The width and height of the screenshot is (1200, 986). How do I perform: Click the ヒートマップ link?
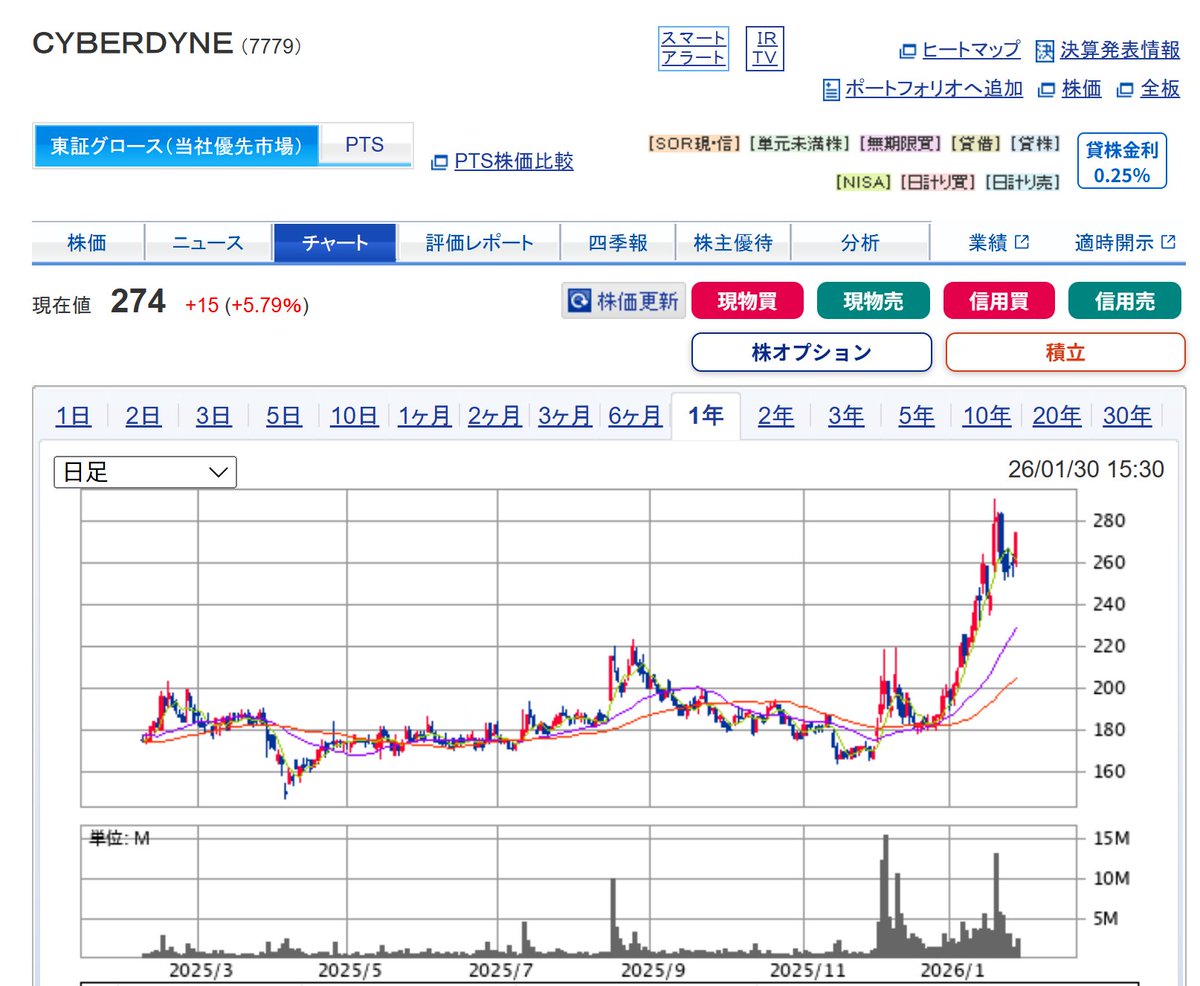pyautogui.click(x=971, y=50)
